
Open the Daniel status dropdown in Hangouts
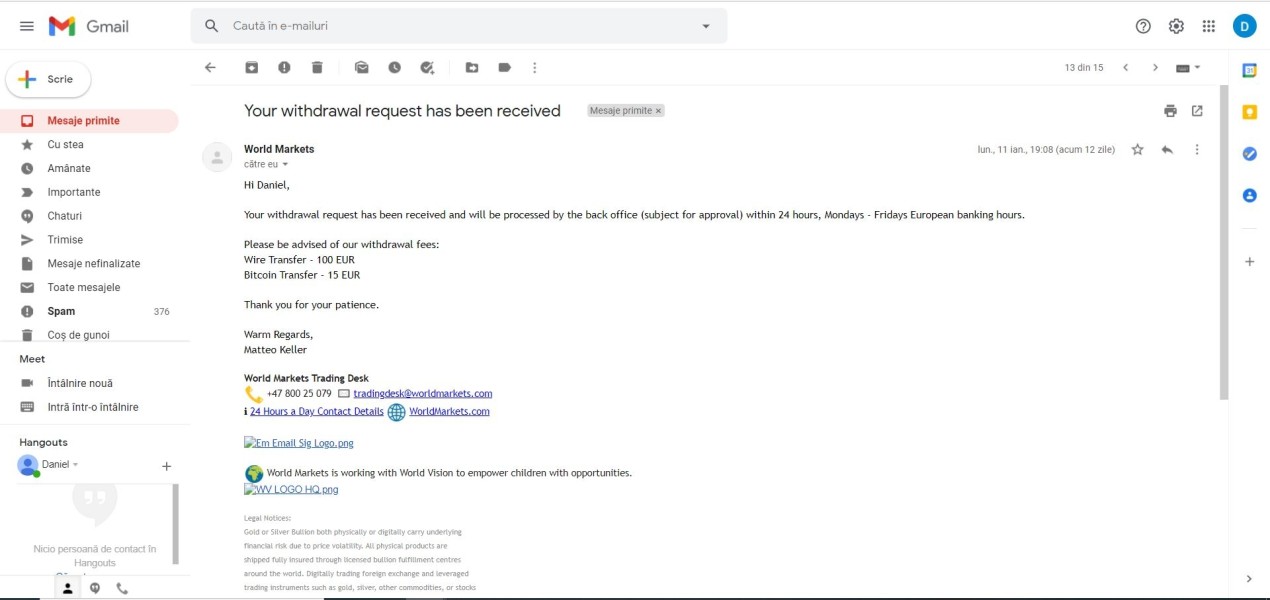point(75,465)
